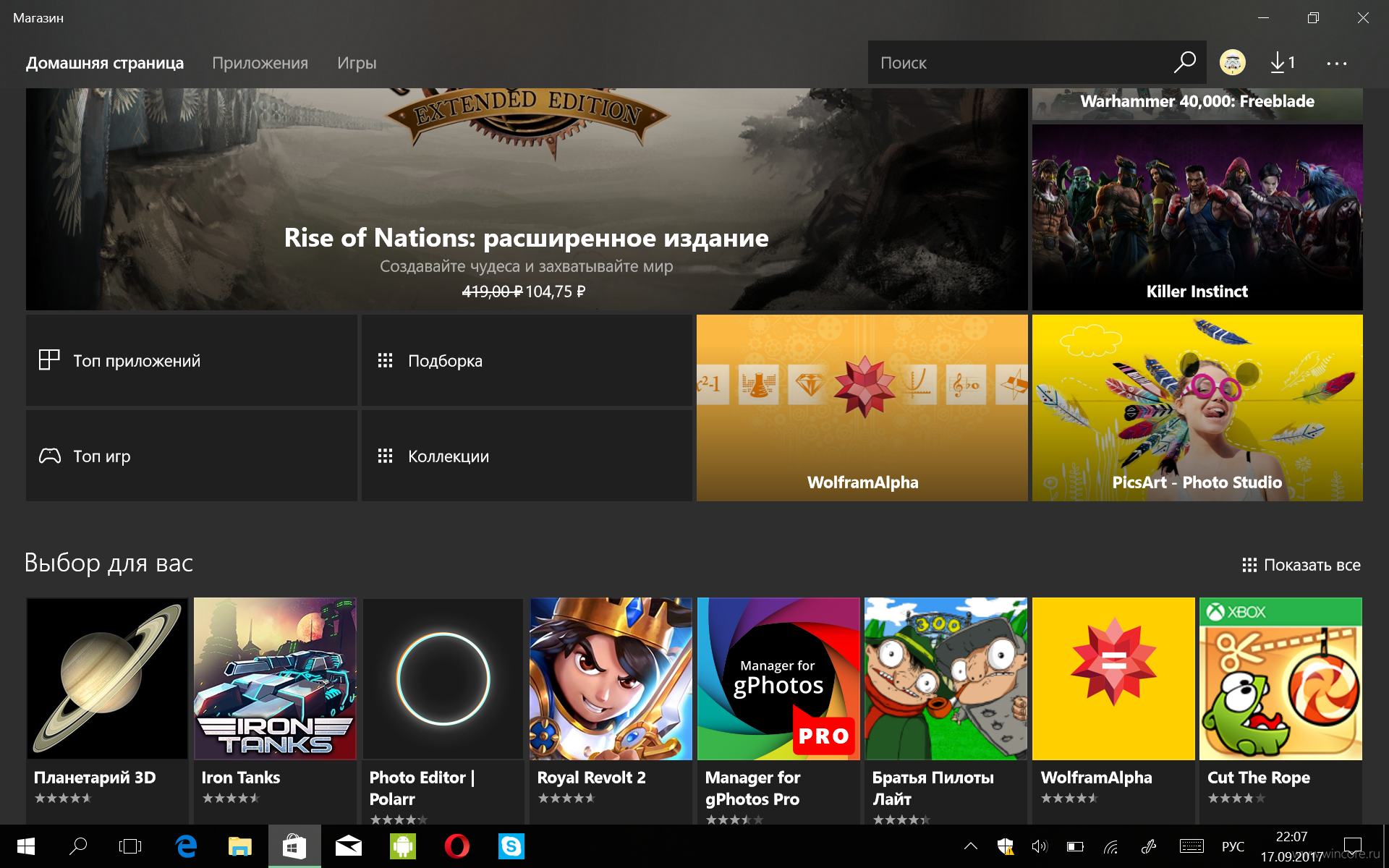Image resolution: width=1389 pixels, height=868 pixels.
Task: Switch to the Приложения tab
Action: 260,63
